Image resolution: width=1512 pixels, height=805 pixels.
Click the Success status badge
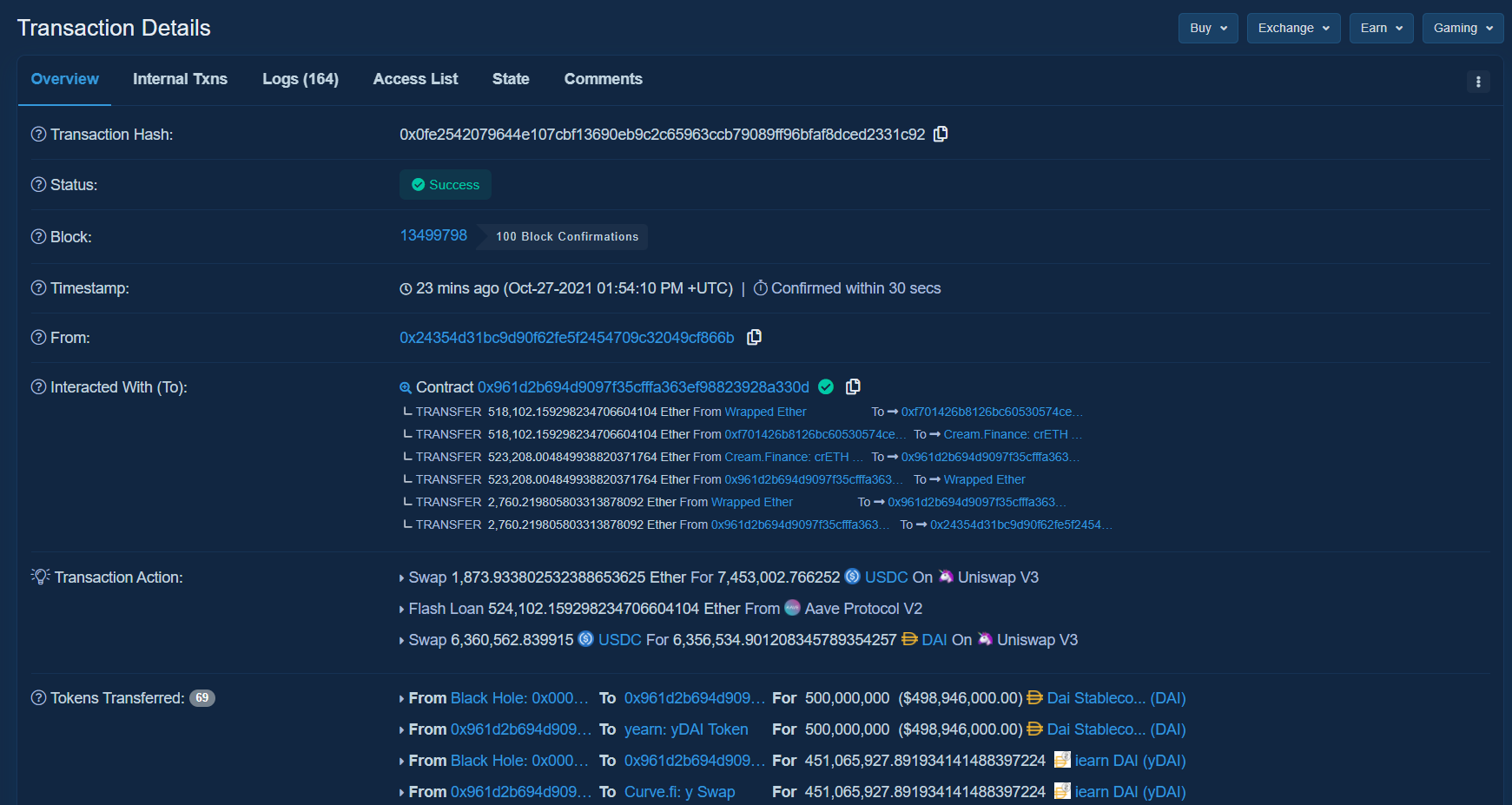(x=446, y=184)
